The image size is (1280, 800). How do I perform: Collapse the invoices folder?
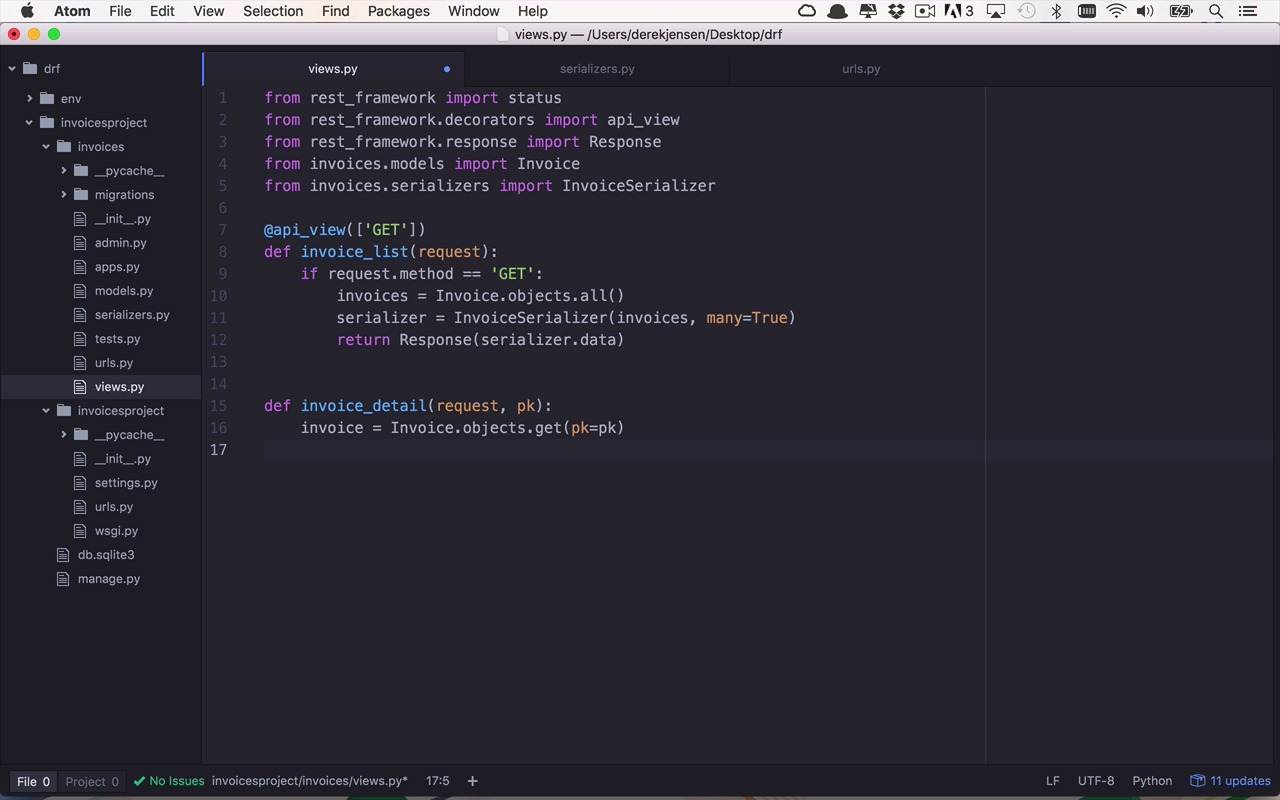[46, 146]
